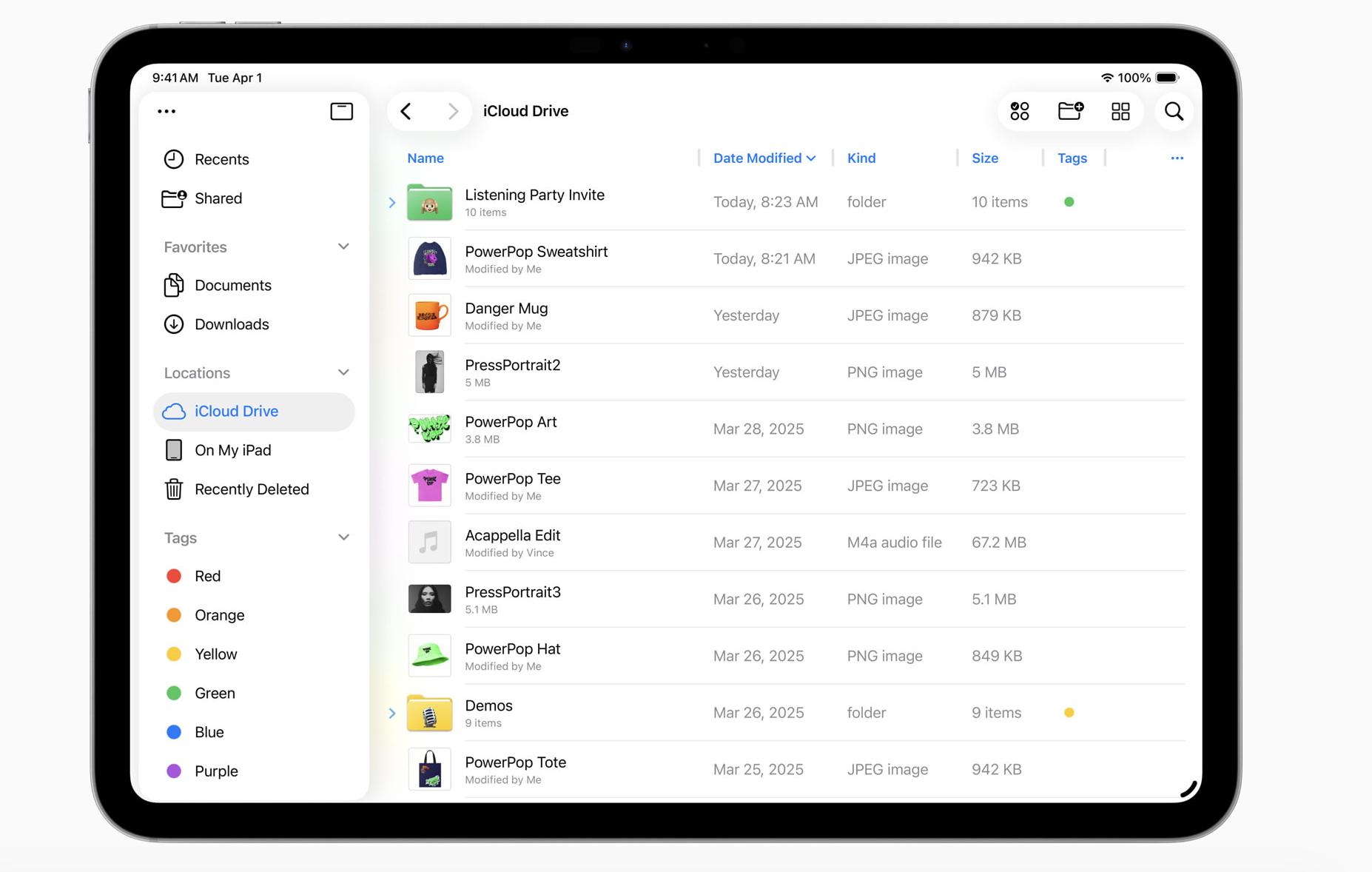Go forward with the right chevron

(453, 111)
